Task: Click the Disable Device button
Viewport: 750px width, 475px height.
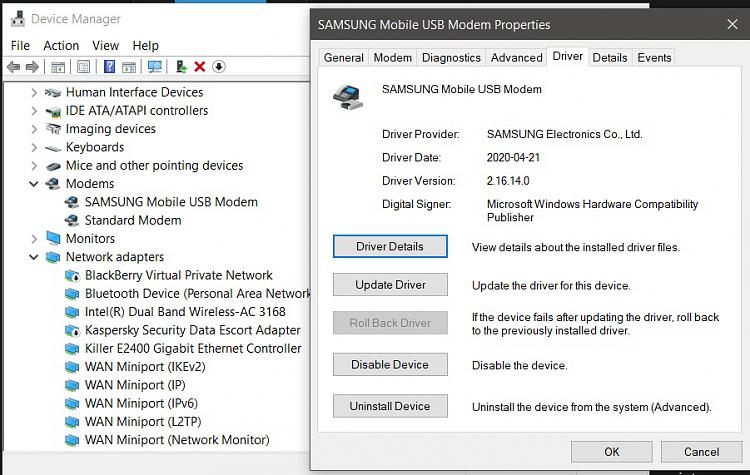Action: (390, 365)
